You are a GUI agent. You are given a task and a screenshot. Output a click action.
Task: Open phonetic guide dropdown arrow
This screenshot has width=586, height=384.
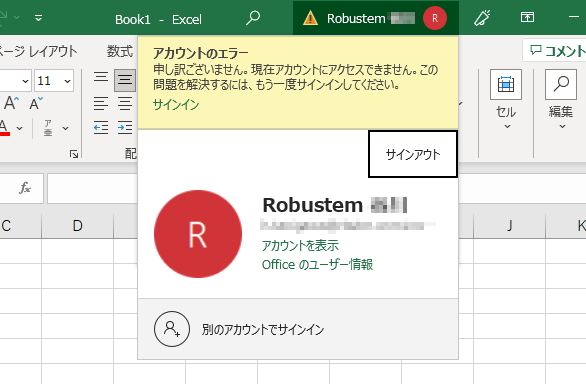coord(65,128)
